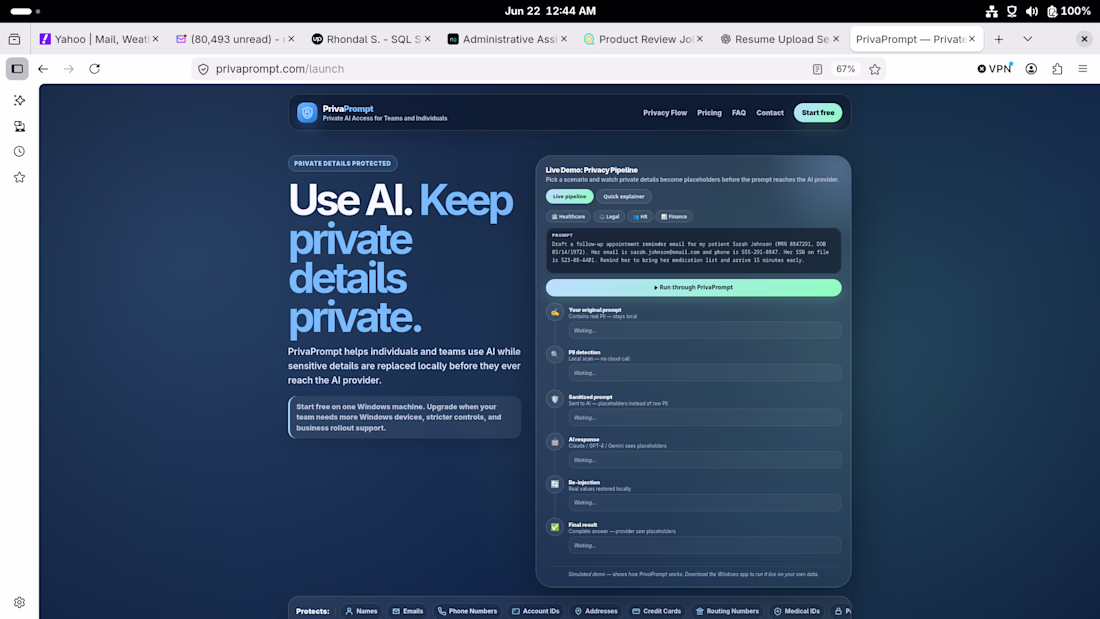Open the 67% zoom level control
This screenshot has height=619, width=1100.
click(845, 69)
